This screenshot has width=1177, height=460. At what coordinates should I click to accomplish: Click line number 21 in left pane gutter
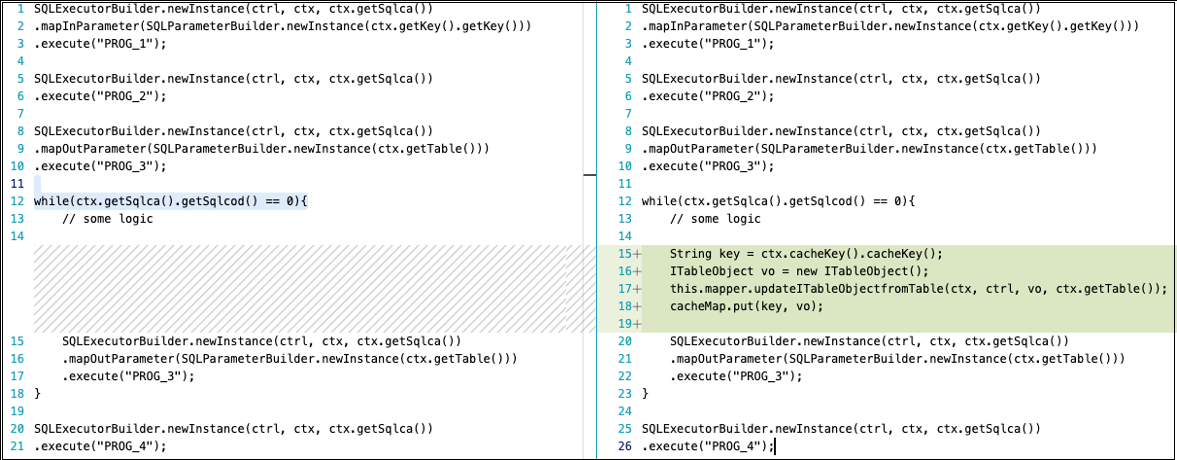[14, 446]
